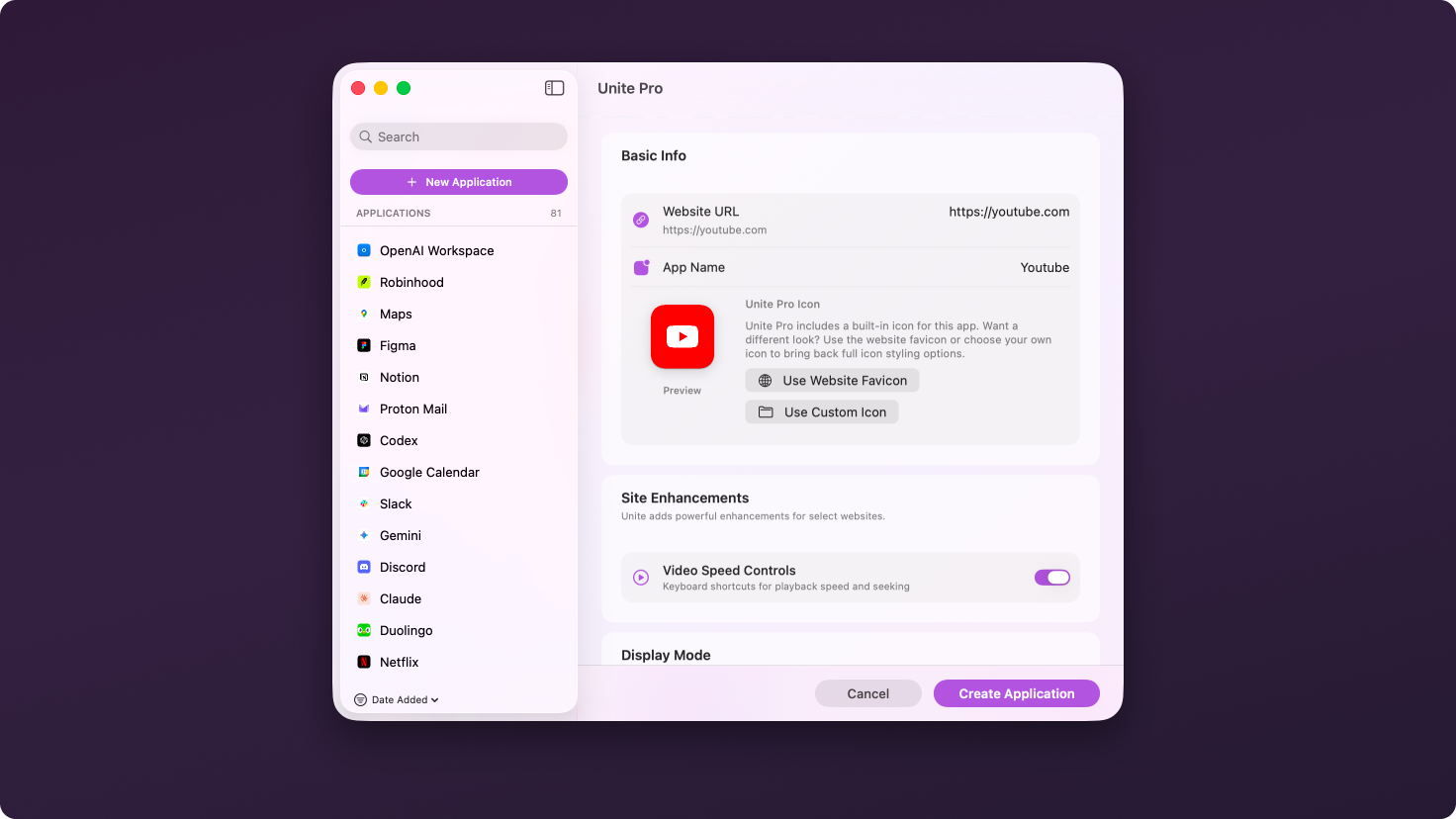Select Google Calendar in the applications list
This screenshot has height=819, width=1456.
(459, 472)
